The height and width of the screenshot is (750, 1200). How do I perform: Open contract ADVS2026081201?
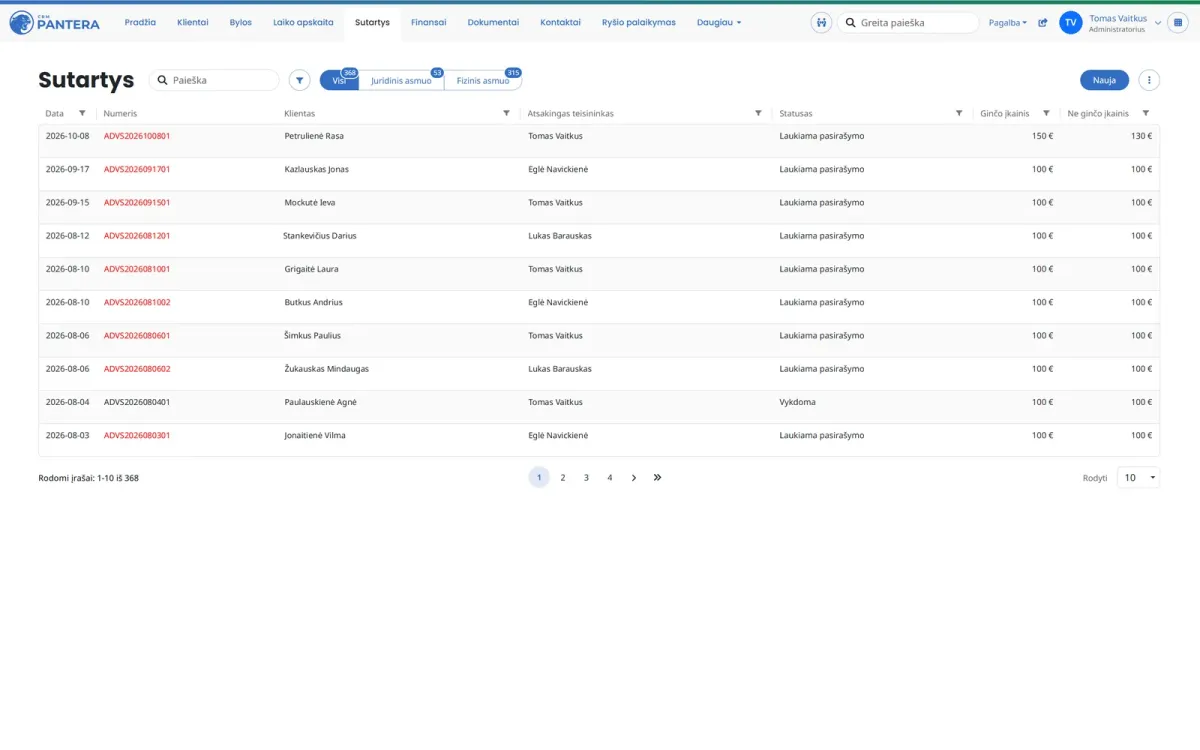point(137,236)
